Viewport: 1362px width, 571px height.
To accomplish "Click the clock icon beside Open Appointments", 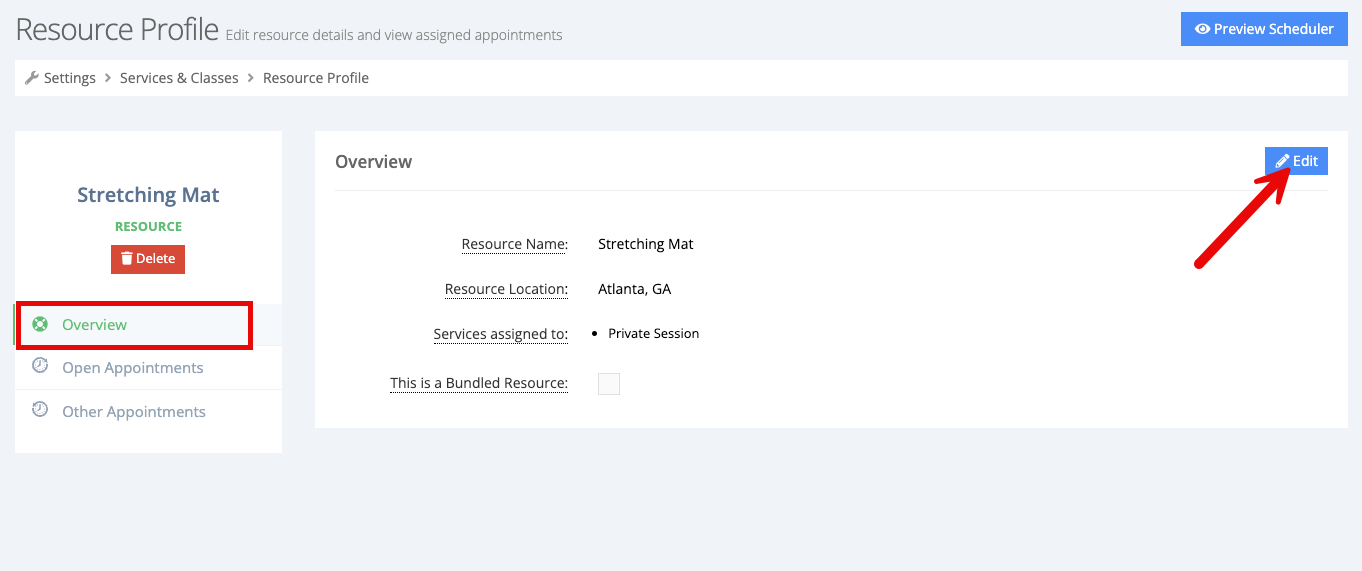I will pos(40,366).
